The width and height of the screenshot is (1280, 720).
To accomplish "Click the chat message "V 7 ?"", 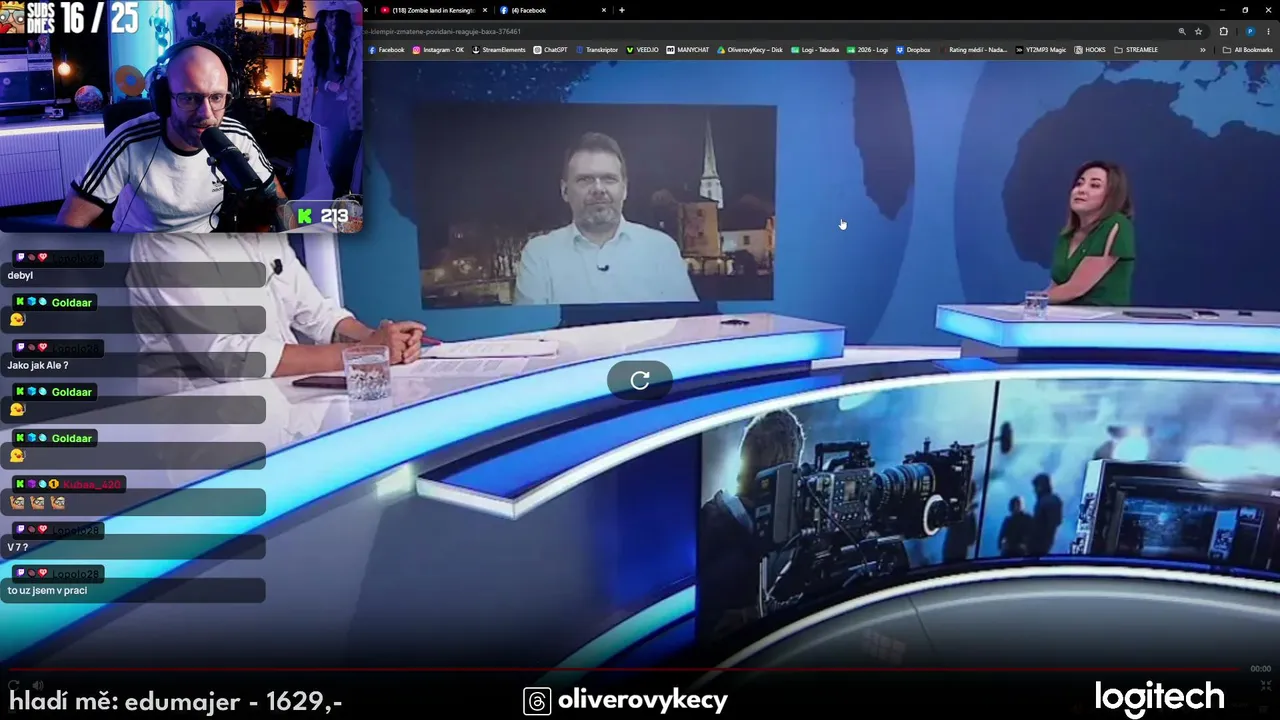I will [18, 547].
